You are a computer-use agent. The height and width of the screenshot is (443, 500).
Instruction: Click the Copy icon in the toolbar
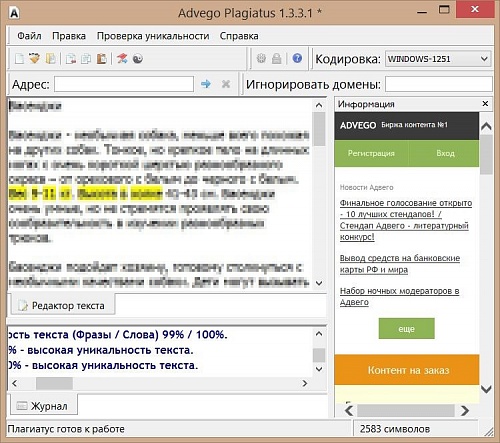[x=86, y=59]
